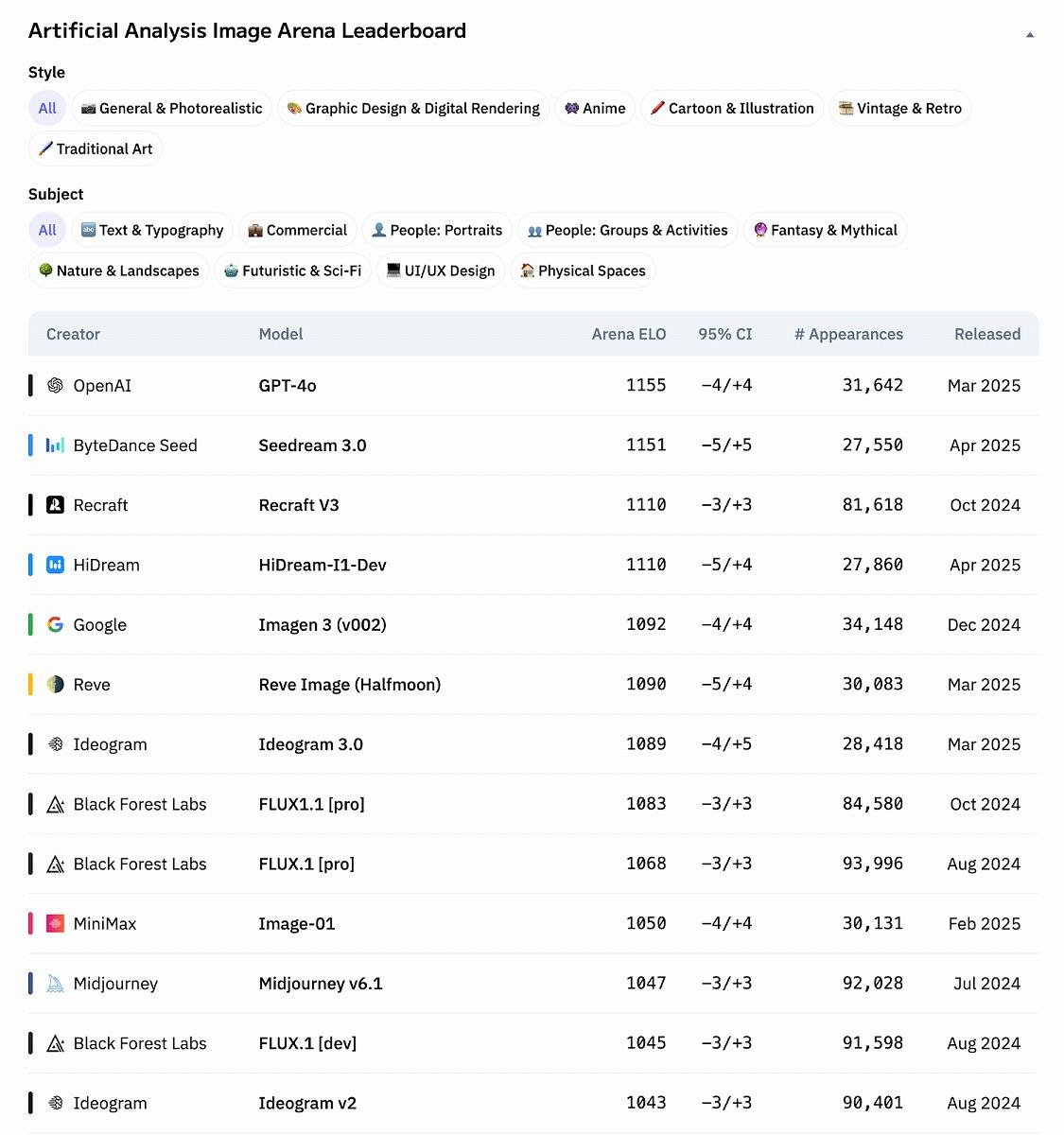The height and width of the screenshot is (1135, 1064).
Task: Click the briefcase icon on Commercial chip
Action: 255,230
